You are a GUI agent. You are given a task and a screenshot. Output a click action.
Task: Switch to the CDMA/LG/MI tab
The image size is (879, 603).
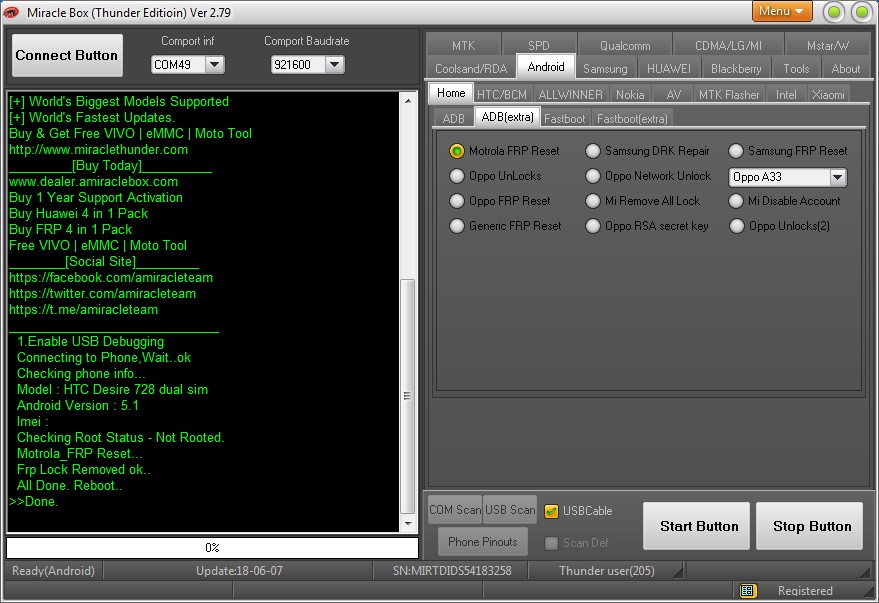pos(728,45)
